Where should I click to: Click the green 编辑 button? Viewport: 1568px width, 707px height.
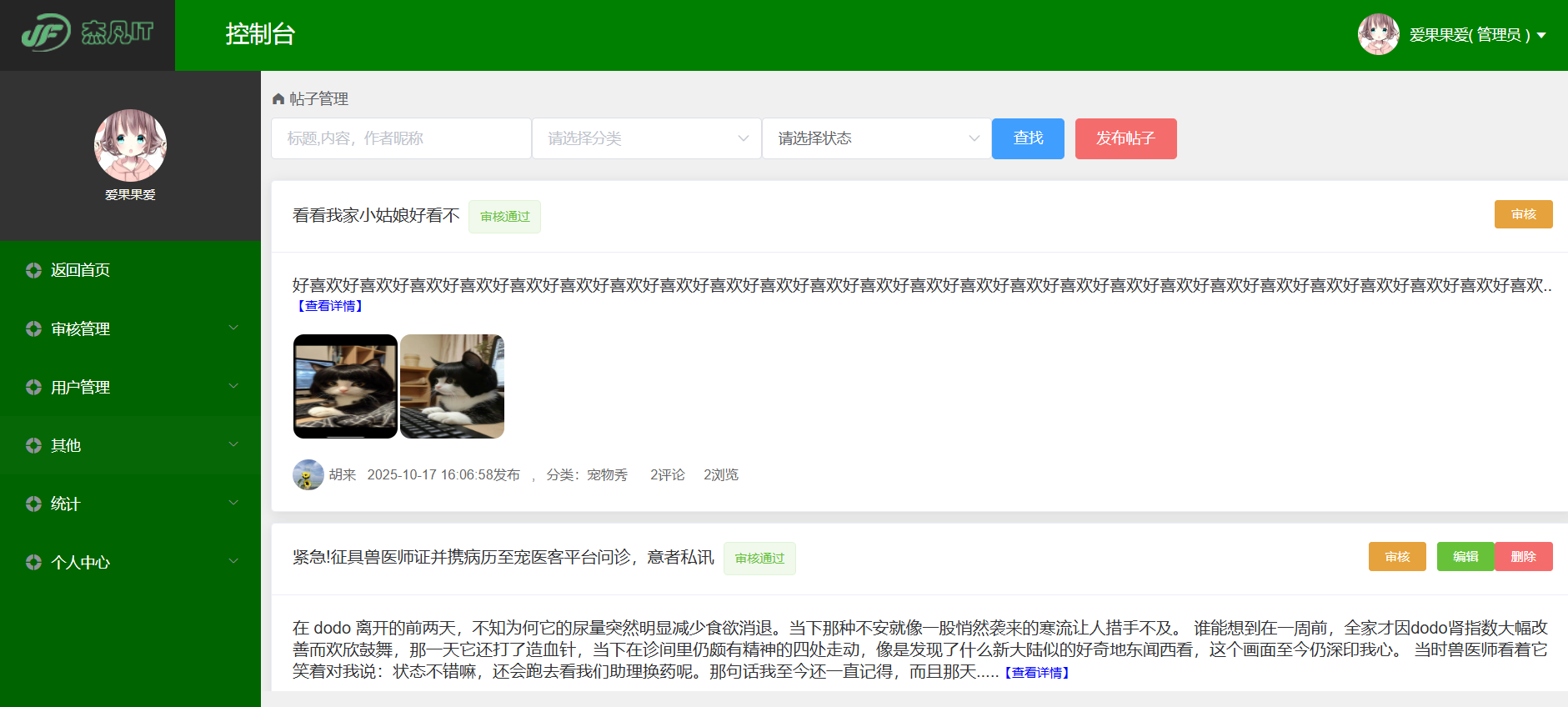click(1465, 557)
